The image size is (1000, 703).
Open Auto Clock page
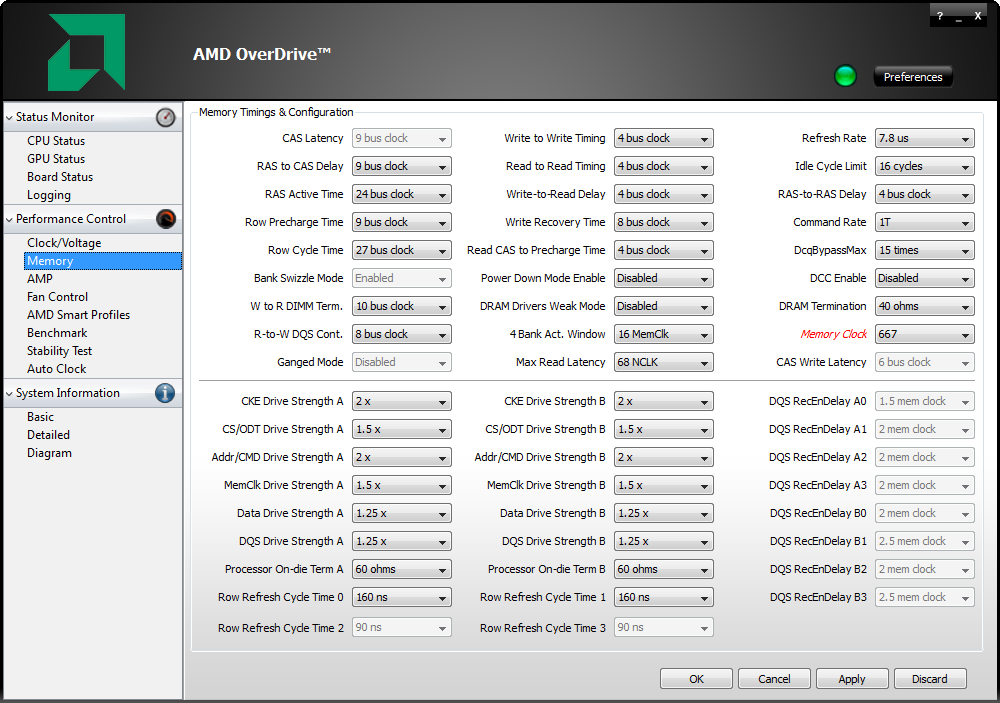[x=57, y=369]
